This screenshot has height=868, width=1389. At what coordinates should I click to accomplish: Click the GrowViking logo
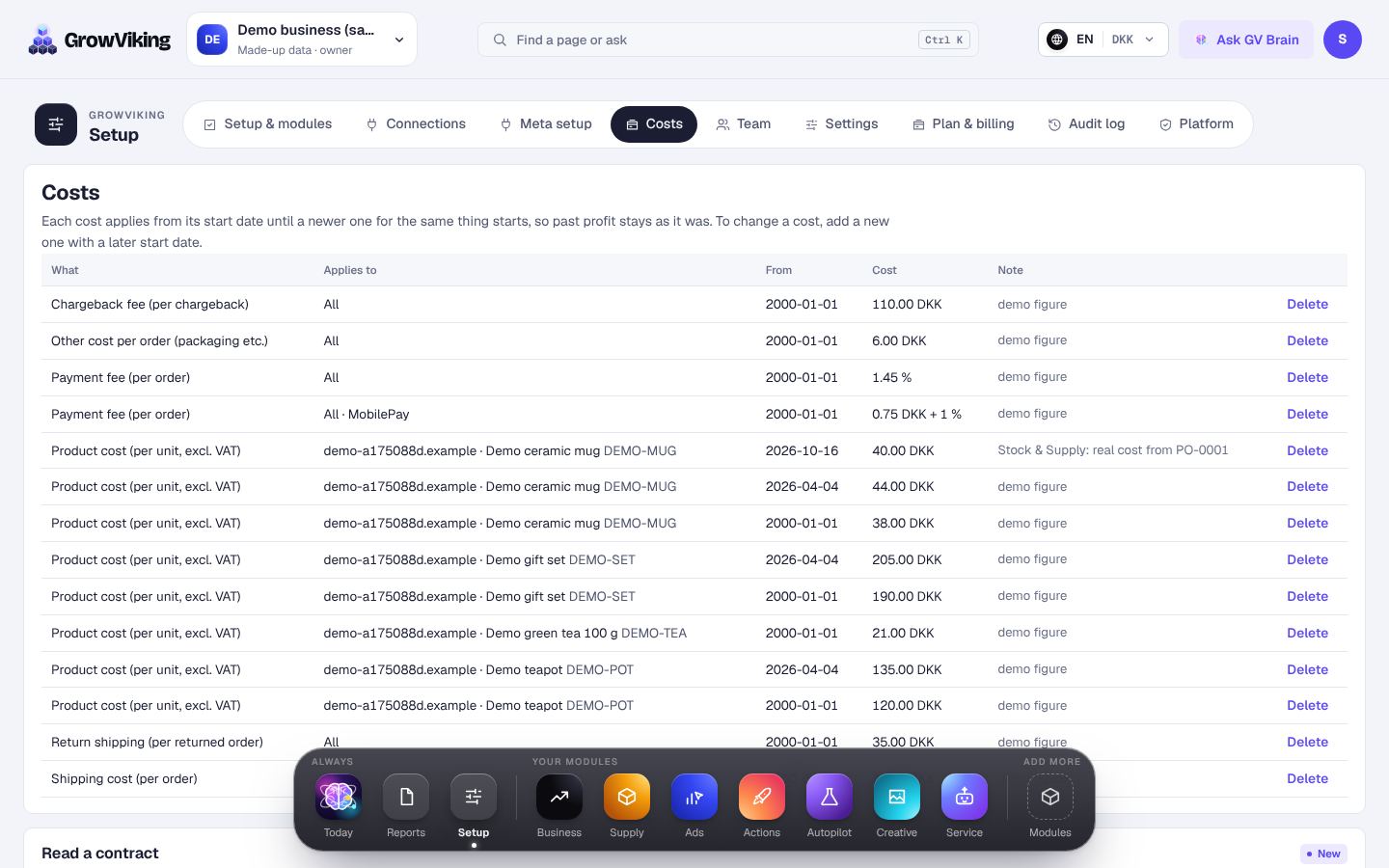(99, 40)
